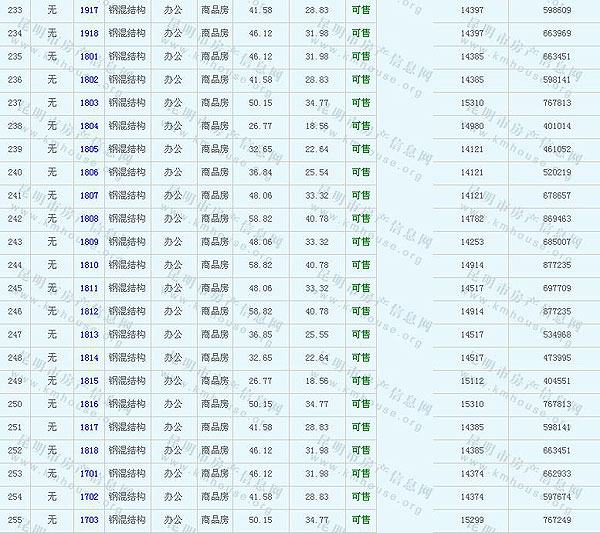Click room number 1807 link
600x533 pixels.
tap(89, 195)
